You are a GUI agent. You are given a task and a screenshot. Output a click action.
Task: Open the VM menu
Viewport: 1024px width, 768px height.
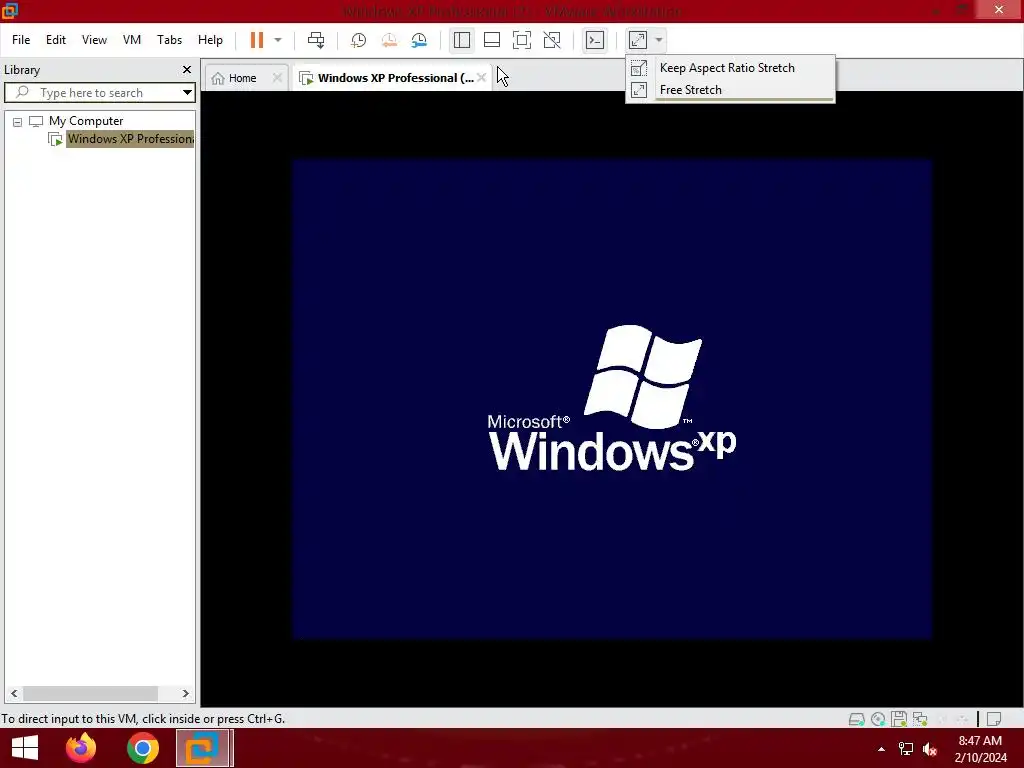coord(132,40)
